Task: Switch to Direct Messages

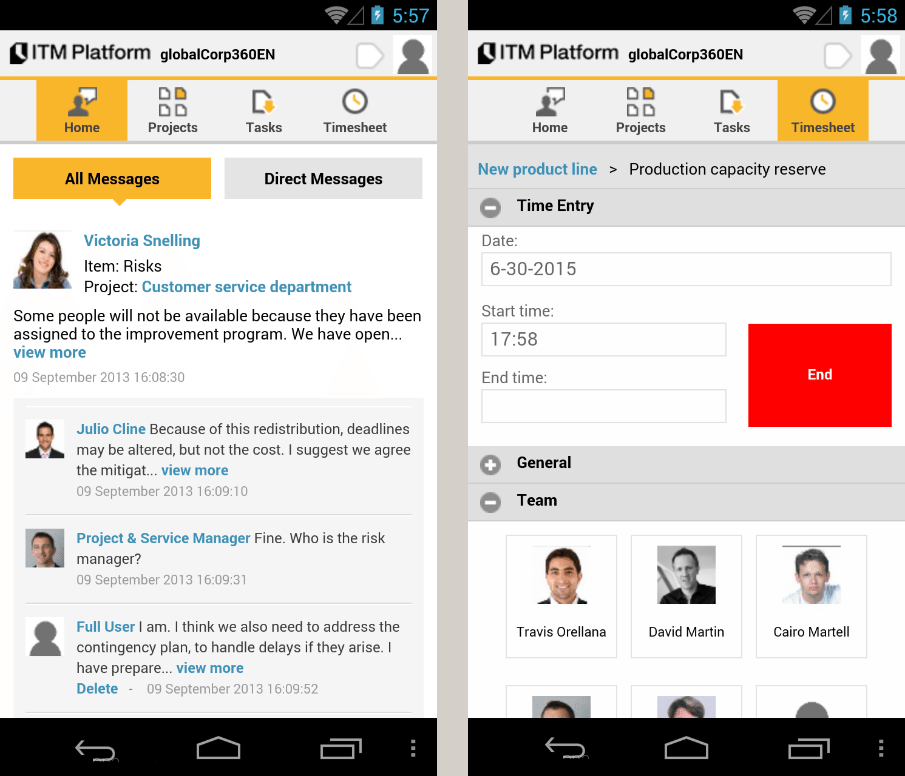Action: (323, 178)
